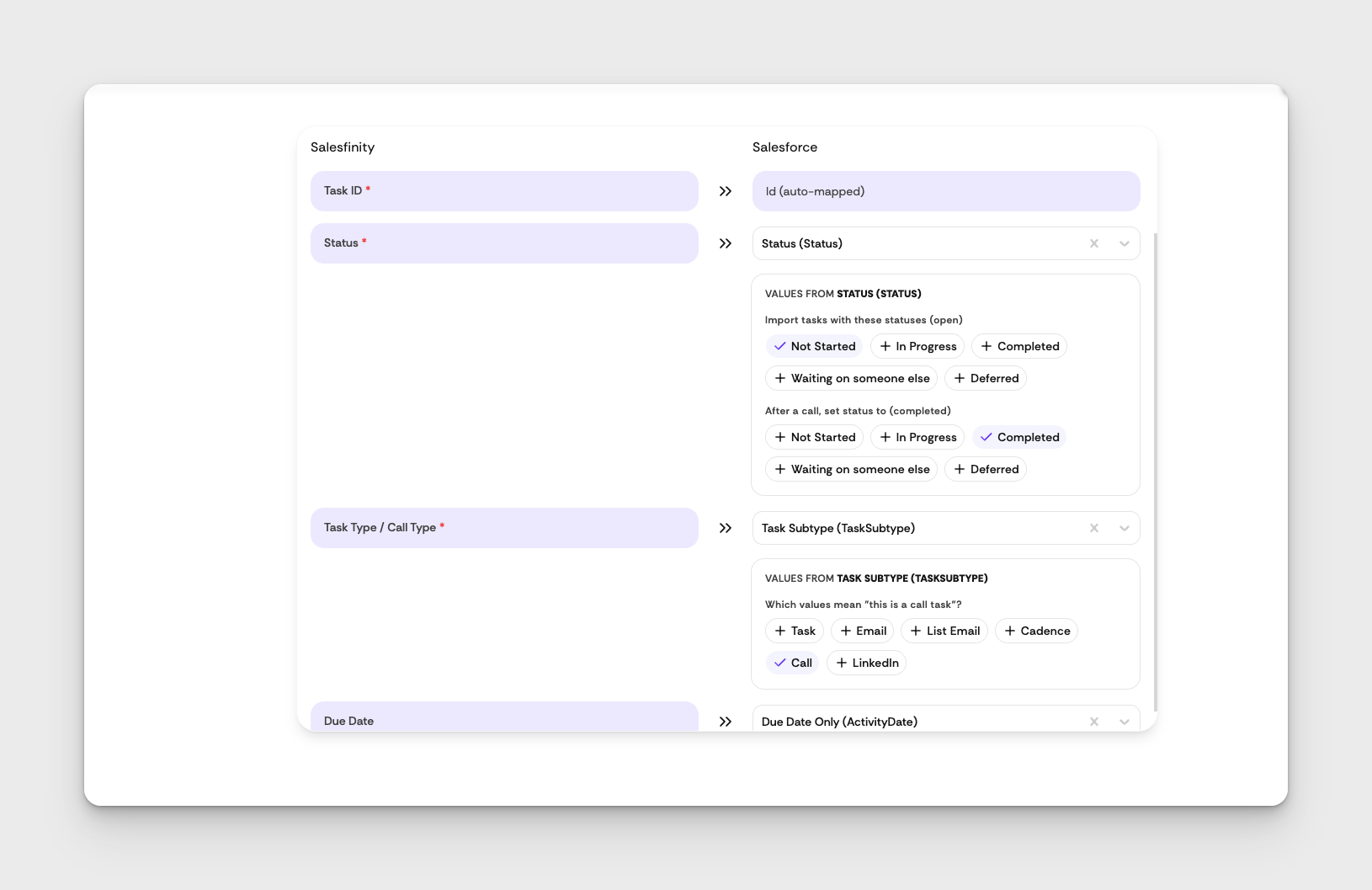Click the arrows icon beside Task ID
Screen dimensions: 1372x890
tap(726, 191)
